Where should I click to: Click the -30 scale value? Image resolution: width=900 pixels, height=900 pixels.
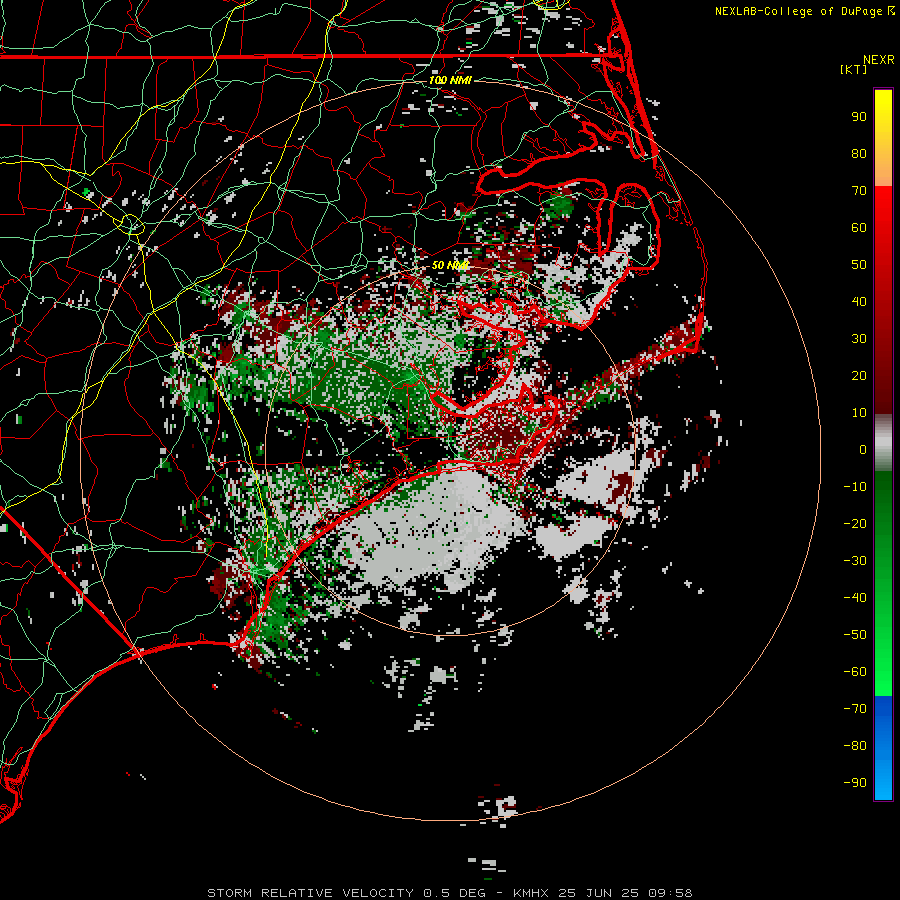(x=855, y=561)
